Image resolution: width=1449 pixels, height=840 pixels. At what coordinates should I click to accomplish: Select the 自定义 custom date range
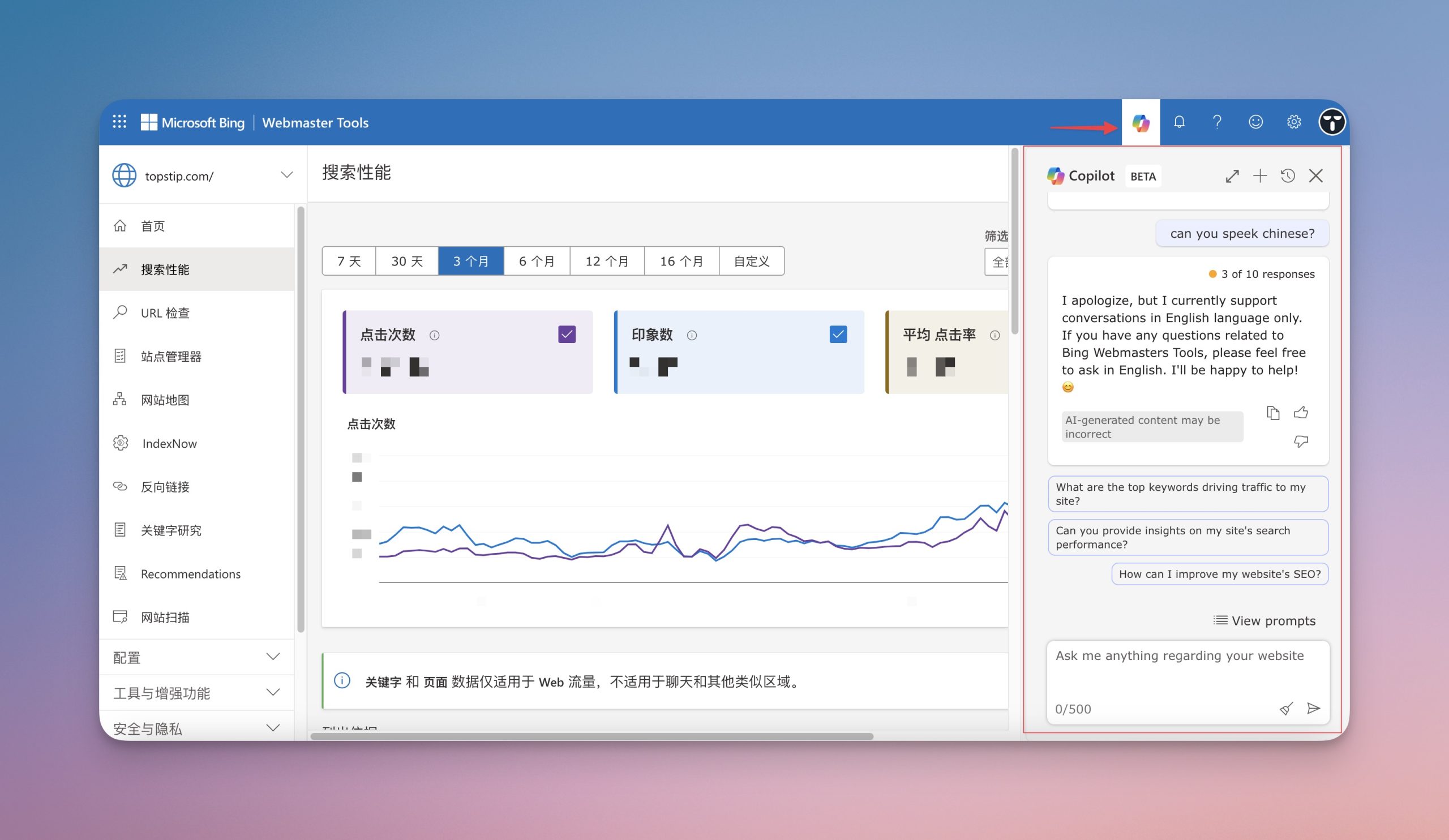pos(752,261)
